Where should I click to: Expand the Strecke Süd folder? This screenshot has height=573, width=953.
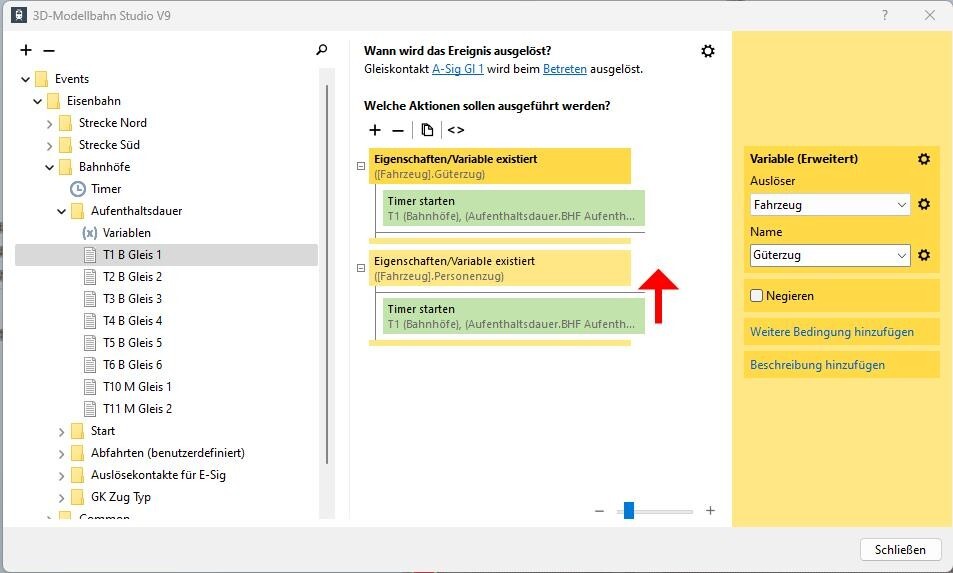(50, 145)
